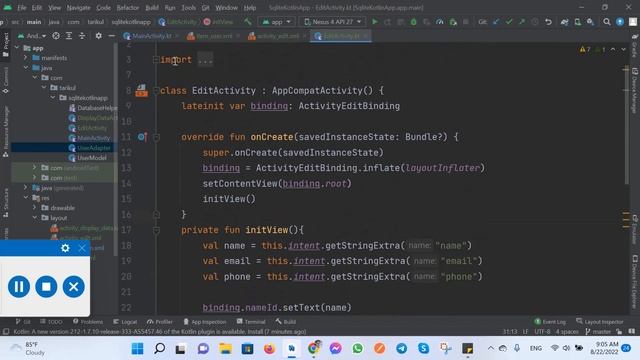Open the File menu
The height and width of the screenshot is (360, 640).
pyautogui.click(x=22, y=7)
